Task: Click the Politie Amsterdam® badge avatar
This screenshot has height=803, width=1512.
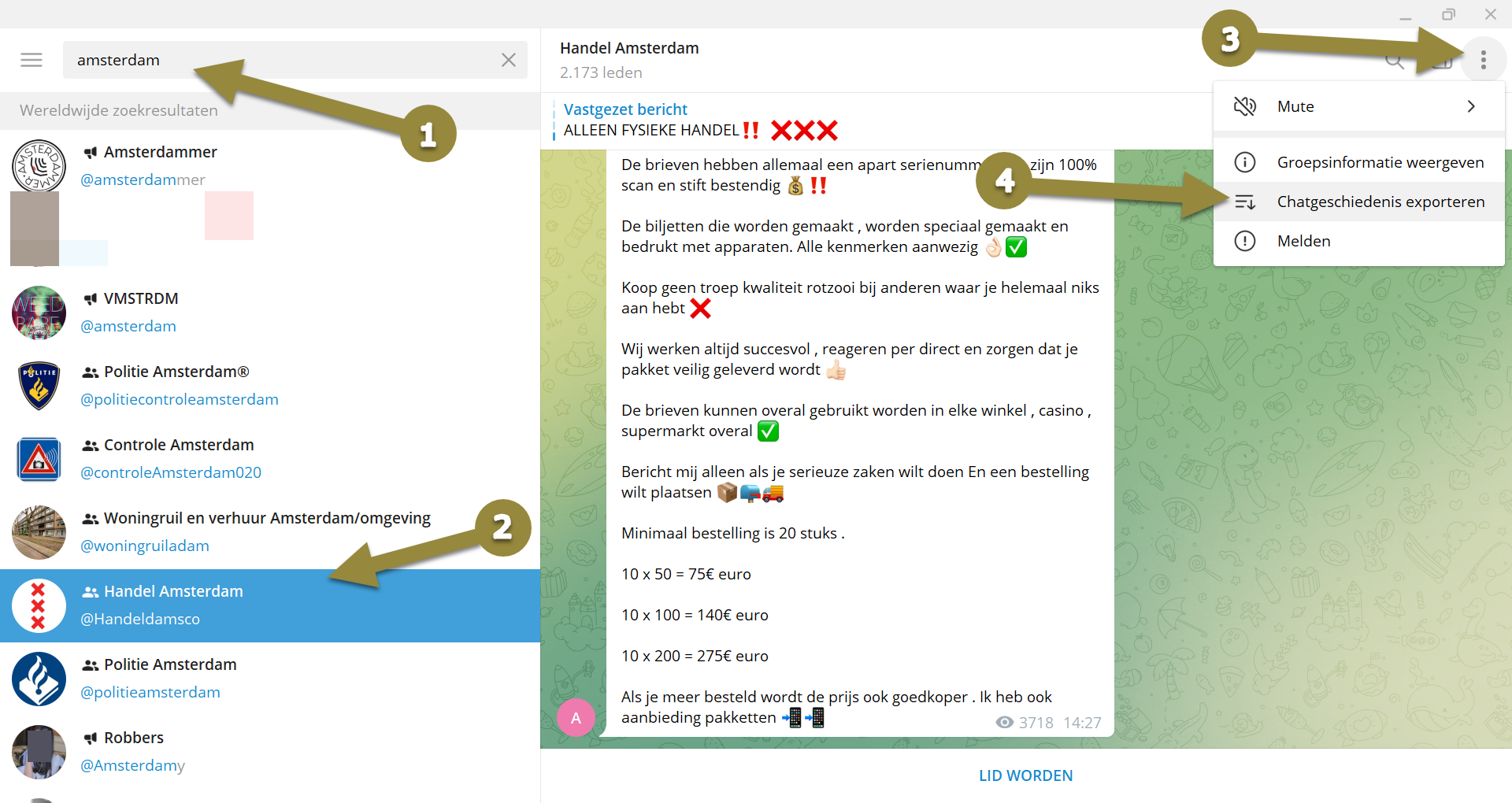Action: [39, 386]
